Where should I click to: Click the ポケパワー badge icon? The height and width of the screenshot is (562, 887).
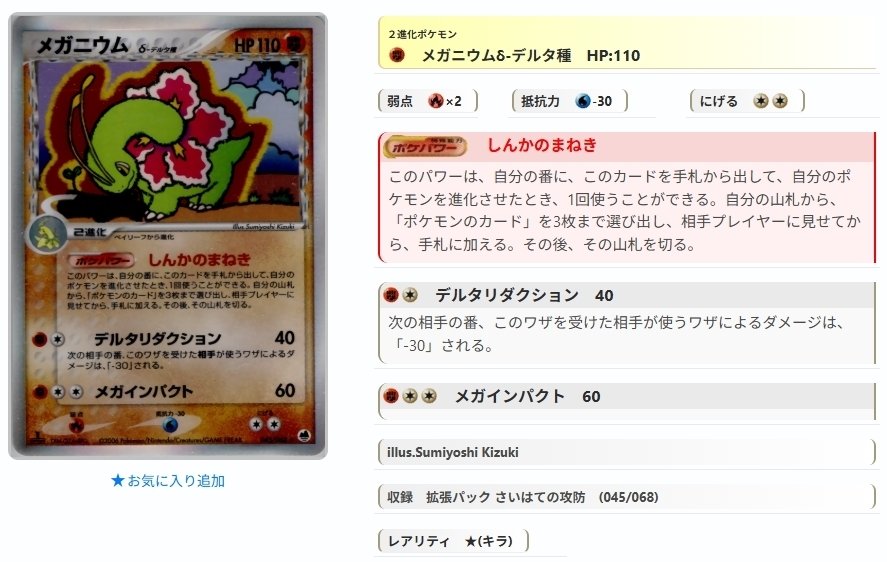(x=425, y=147)
